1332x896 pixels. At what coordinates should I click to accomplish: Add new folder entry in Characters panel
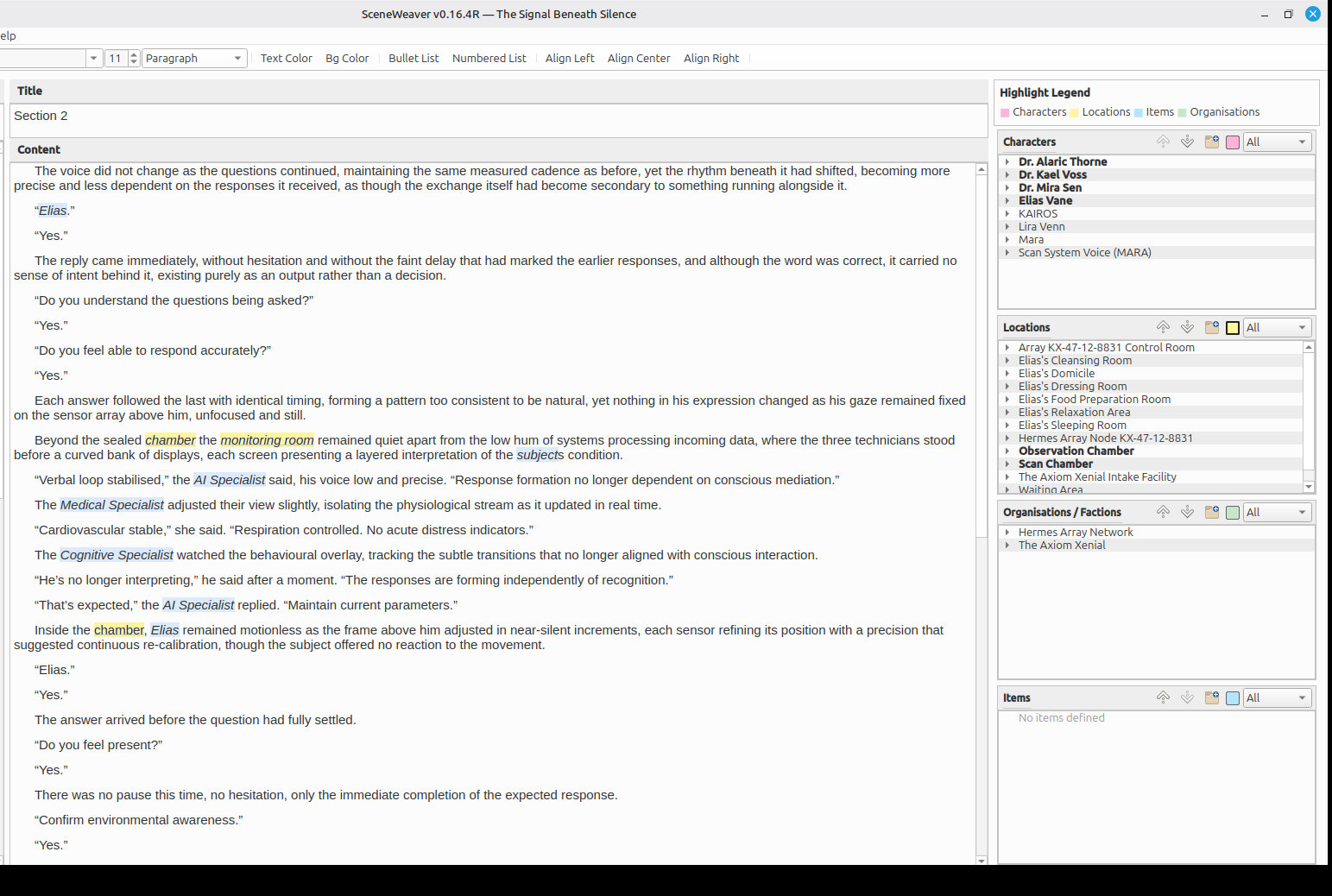click(1212, 142)
